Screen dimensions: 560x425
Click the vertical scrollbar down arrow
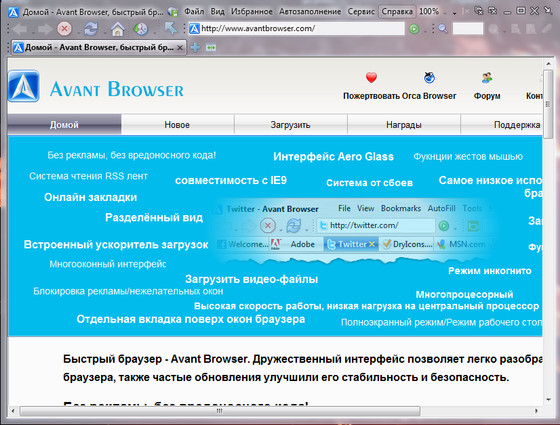point(548,400)
